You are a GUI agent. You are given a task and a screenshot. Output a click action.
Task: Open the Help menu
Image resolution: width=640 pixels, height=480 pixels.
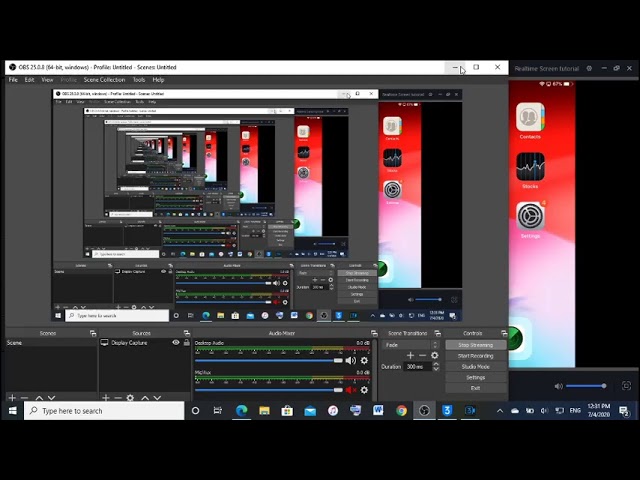click(158, 80)
